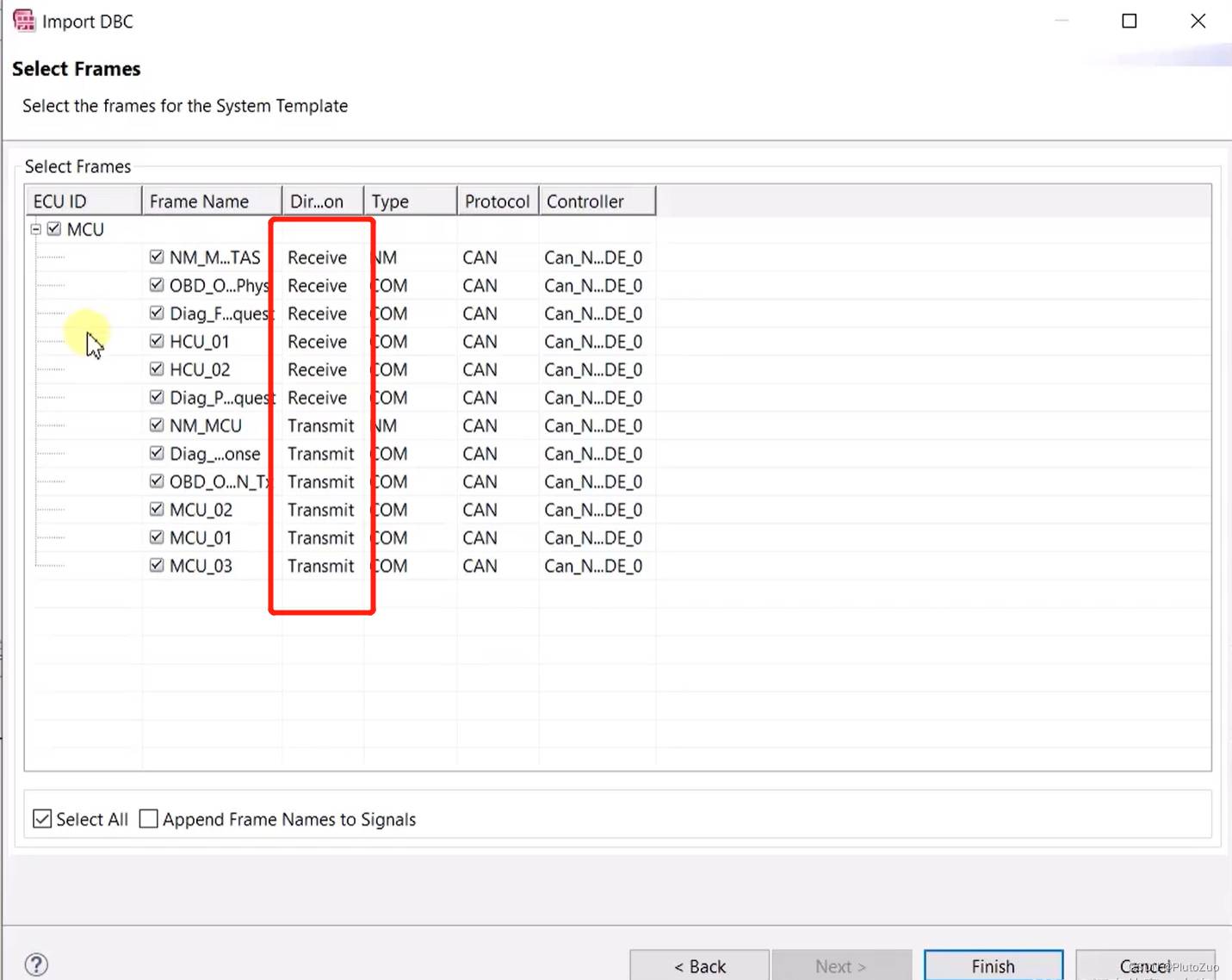This screenshot has height=980, width=1232.
Task: Click the Cancel button
Action: click(x=1146, y=966)
